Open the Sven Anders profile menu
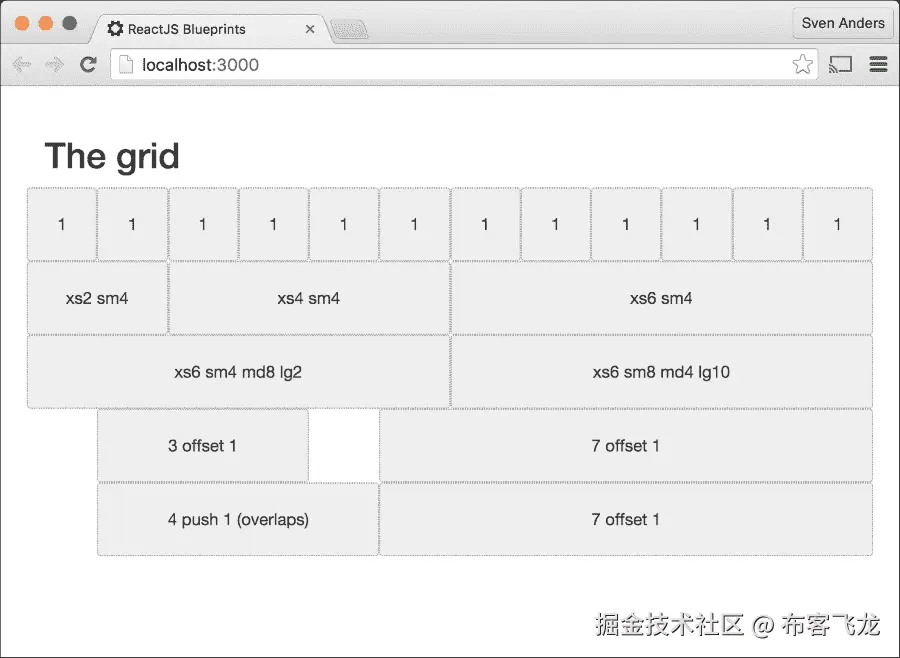The height and width of the screenshot is (658, 900). [x=843, y=22]
